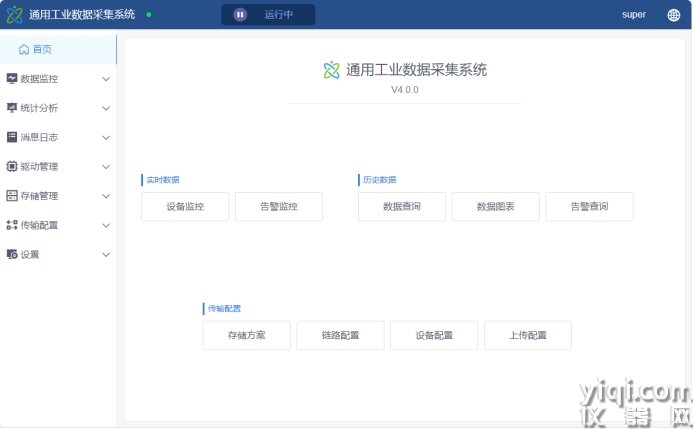This screenshot has height=429, width=693.
Task: Click the 驱动管理 chip icon
Action: click(x=12, y=167)
